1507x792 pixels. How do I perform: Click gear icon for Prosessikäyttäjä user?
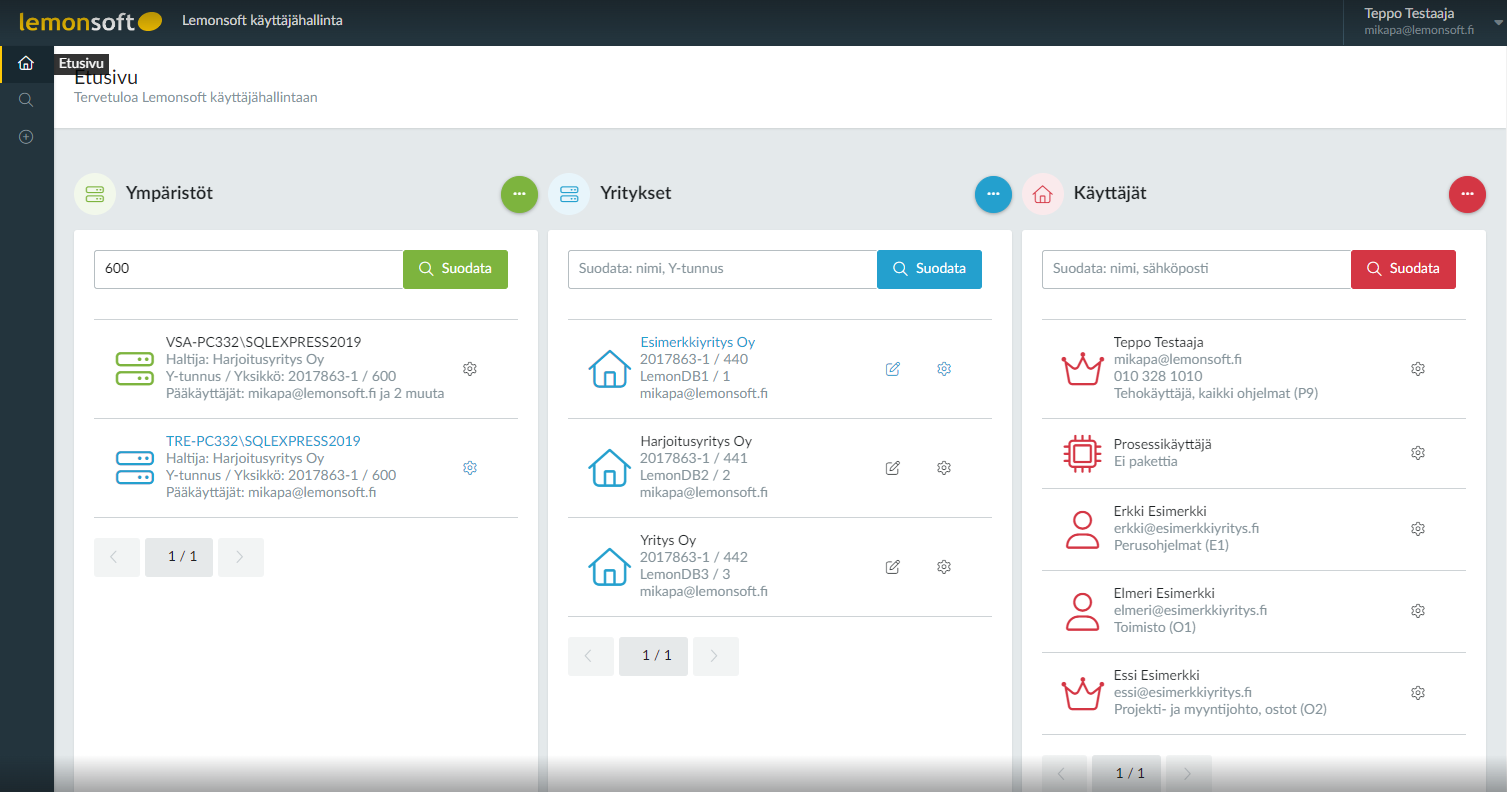click(1417, 453)
